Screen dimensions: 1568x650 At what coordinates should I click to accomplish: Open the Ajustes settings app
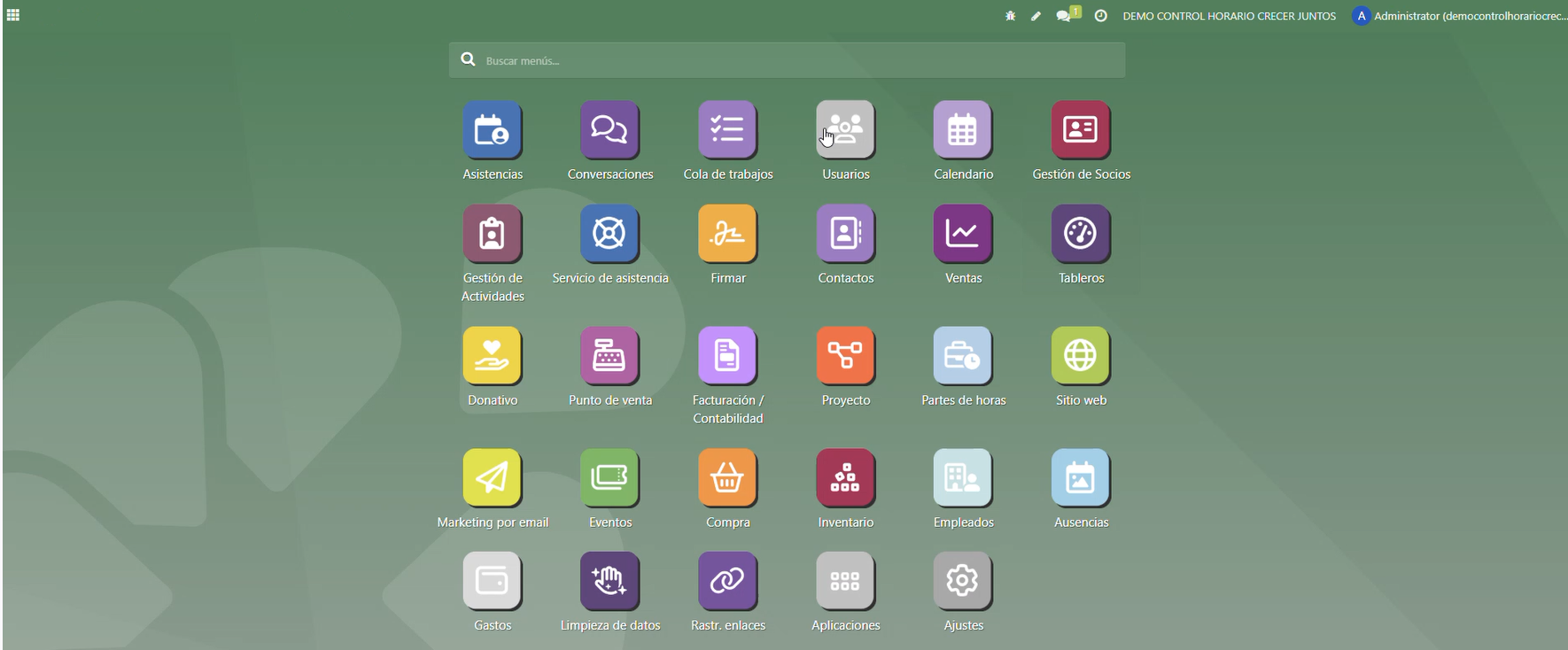click(963, 581)
